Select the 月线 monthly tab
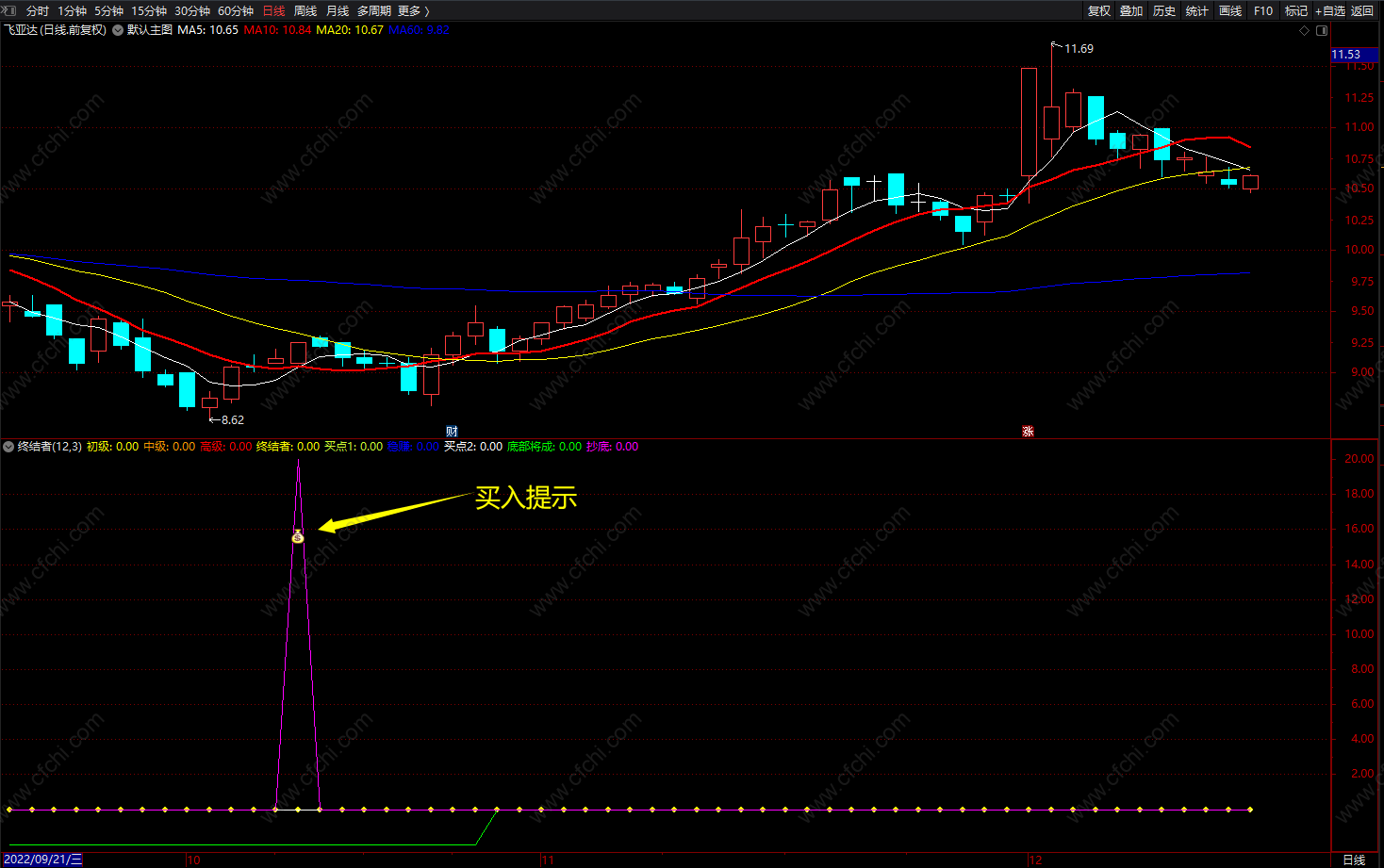The width and height of the screenshot is (1384, 868). tap(338, 11)
